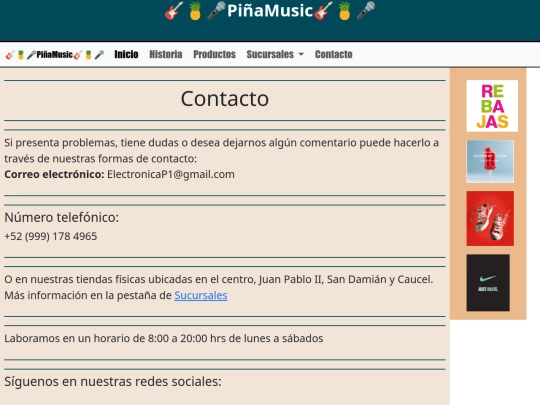Click the Contacto page heading
The image size is (540, 405).
point(225,99)
